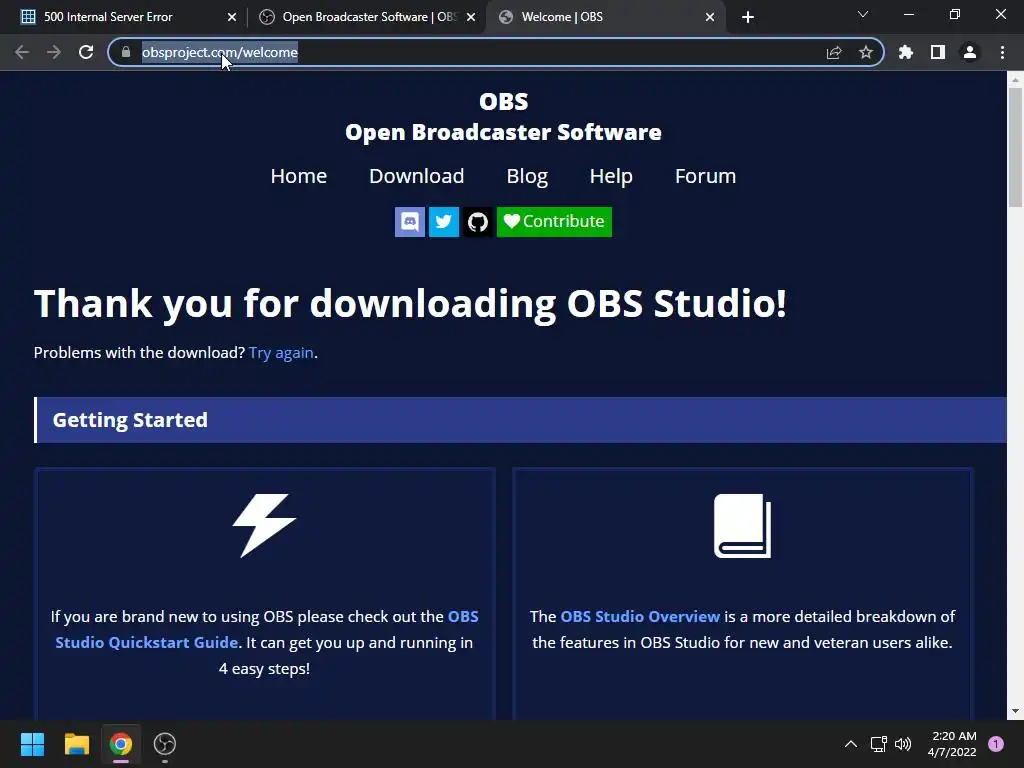Open the Home menu item
Image resolution: width=1024 pixels, height=768 pixels.
(298, 176)
